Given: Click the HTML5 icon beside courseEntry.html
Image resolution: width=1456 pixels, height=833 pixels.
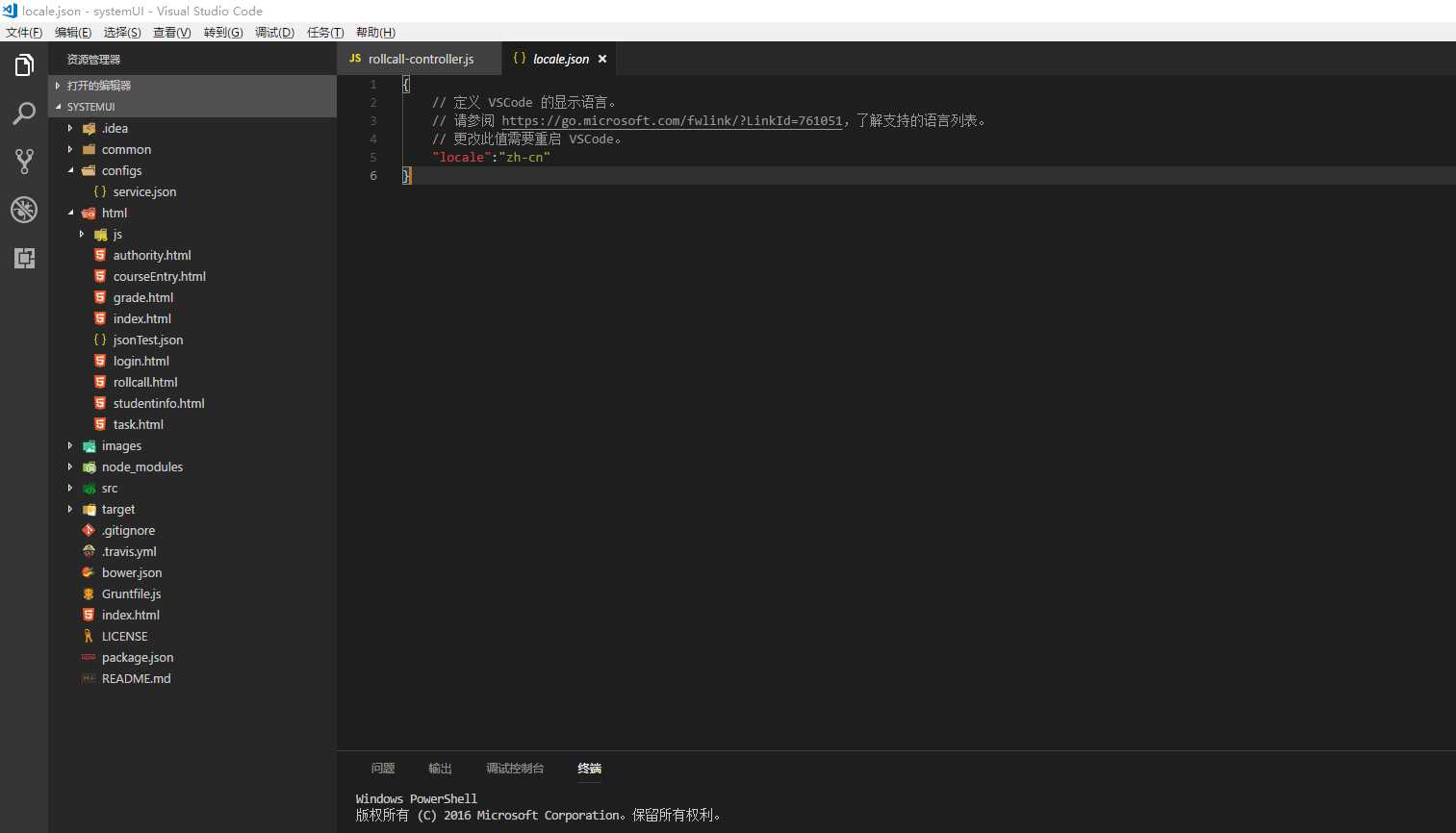Looking at the screenshot, I should [100, 276].
